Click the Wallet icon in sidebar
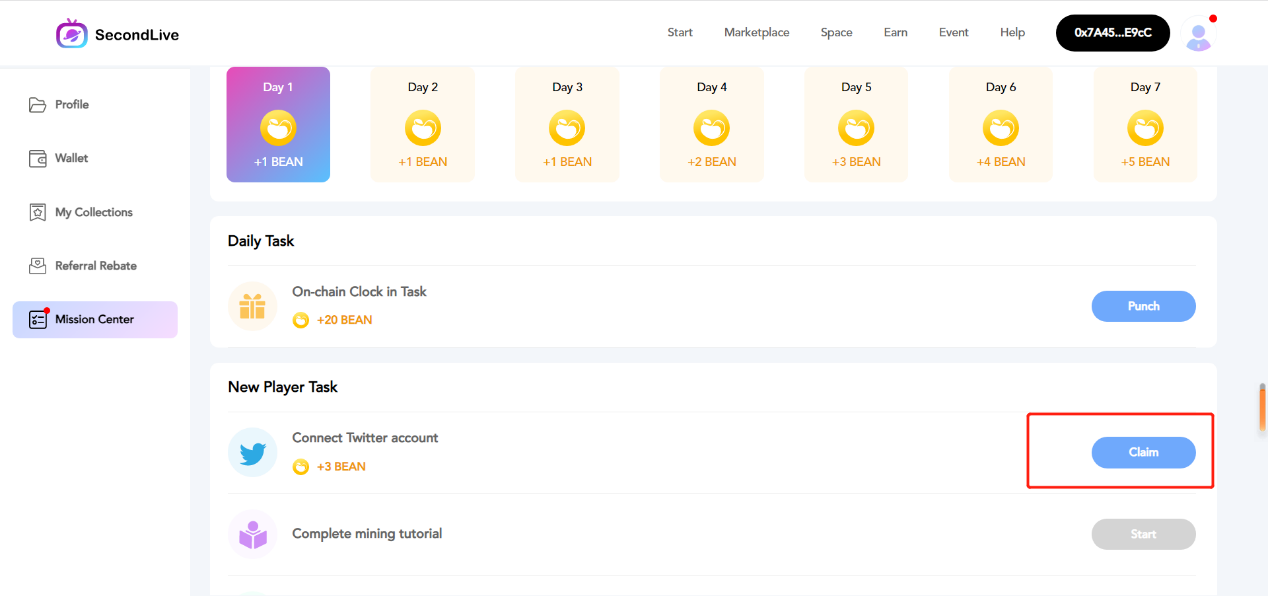Image resolution: width=1268 pixels, height=596 pixels. (x=38, y=158)
